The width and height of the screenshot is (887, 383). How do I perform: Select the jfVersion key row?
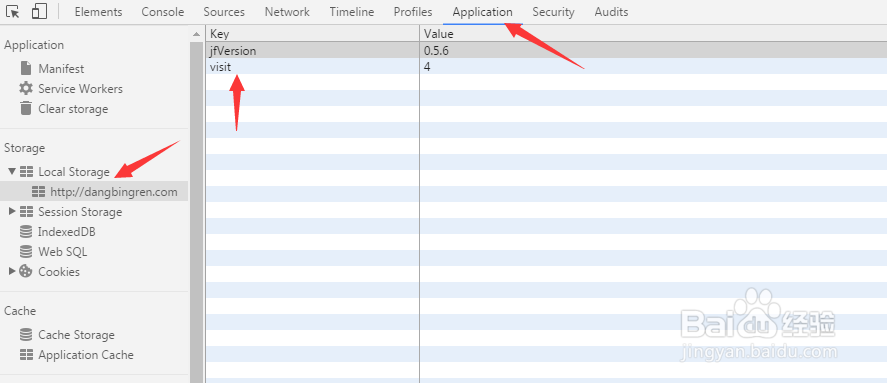pos(546,51)
